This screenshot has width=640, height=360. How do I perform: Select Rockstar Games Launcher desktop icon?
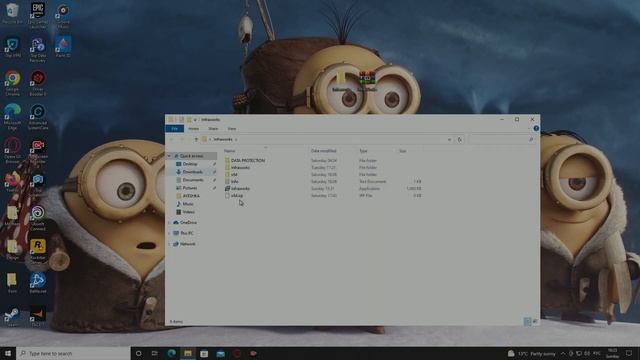click(38, 251)
